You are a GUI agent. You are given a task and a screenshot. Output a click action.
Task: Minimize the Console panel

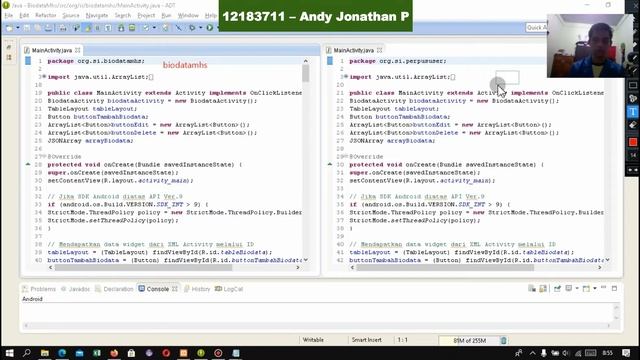pos(604,288)
